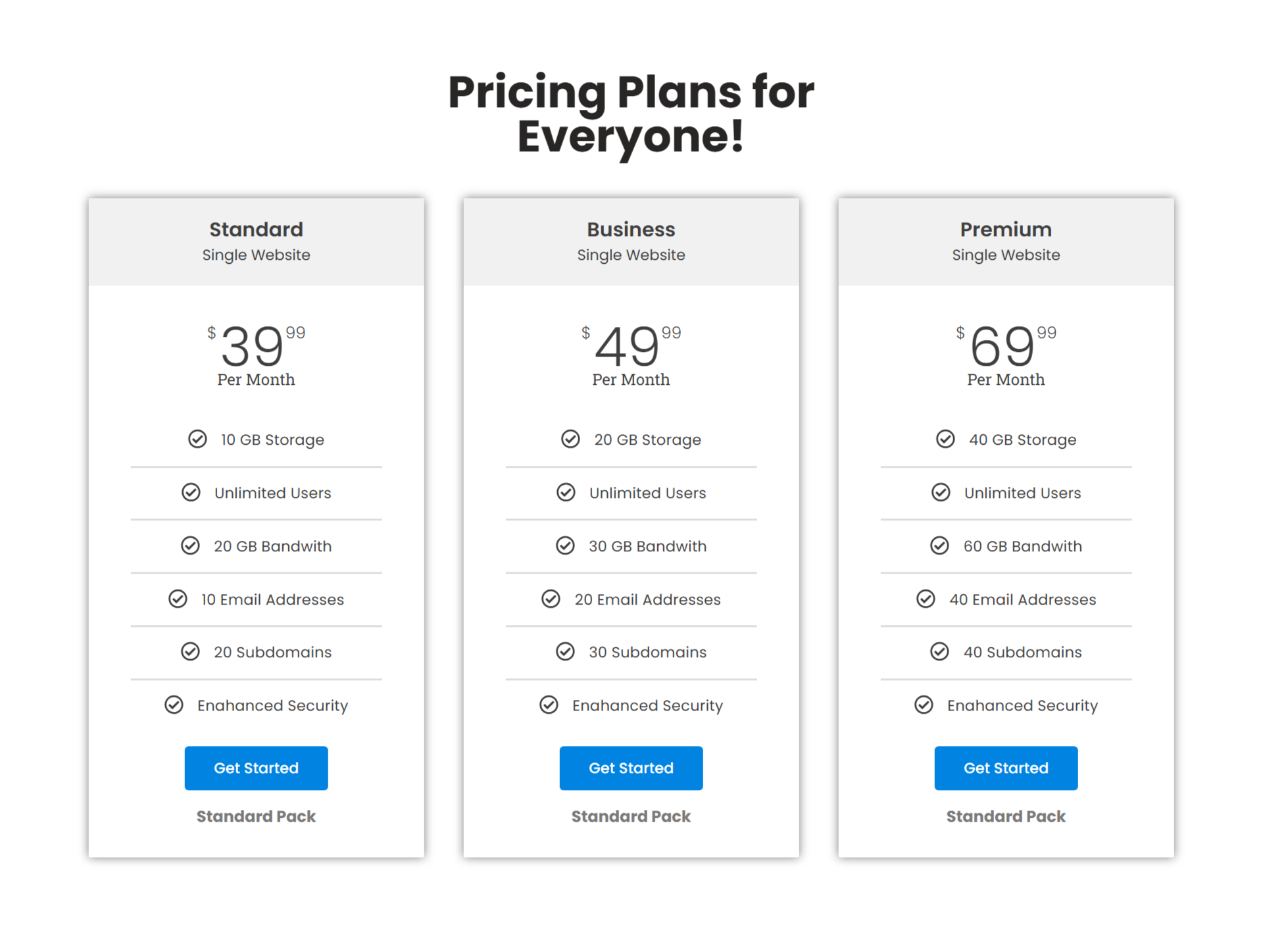Click the Standard Unlimited Users check icon
Image resolution: width=1263 pixels, height=952 pixels.
pos(191,492)
